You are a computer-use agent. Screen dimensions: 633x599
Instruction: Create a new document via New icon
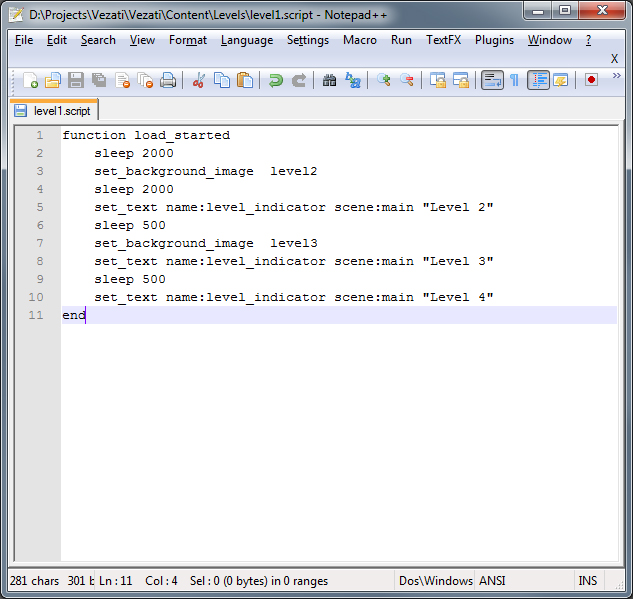(30, 80)
